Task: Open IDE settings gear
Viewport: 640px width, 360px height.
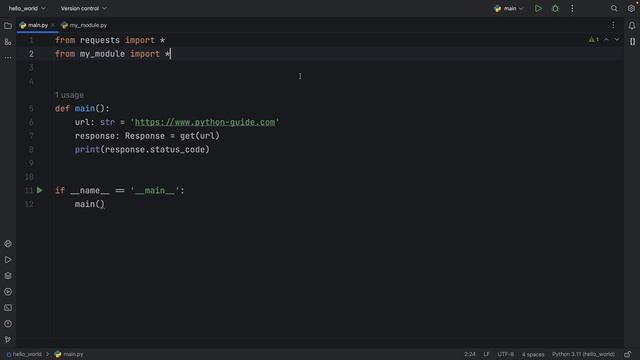Action: 631,9
